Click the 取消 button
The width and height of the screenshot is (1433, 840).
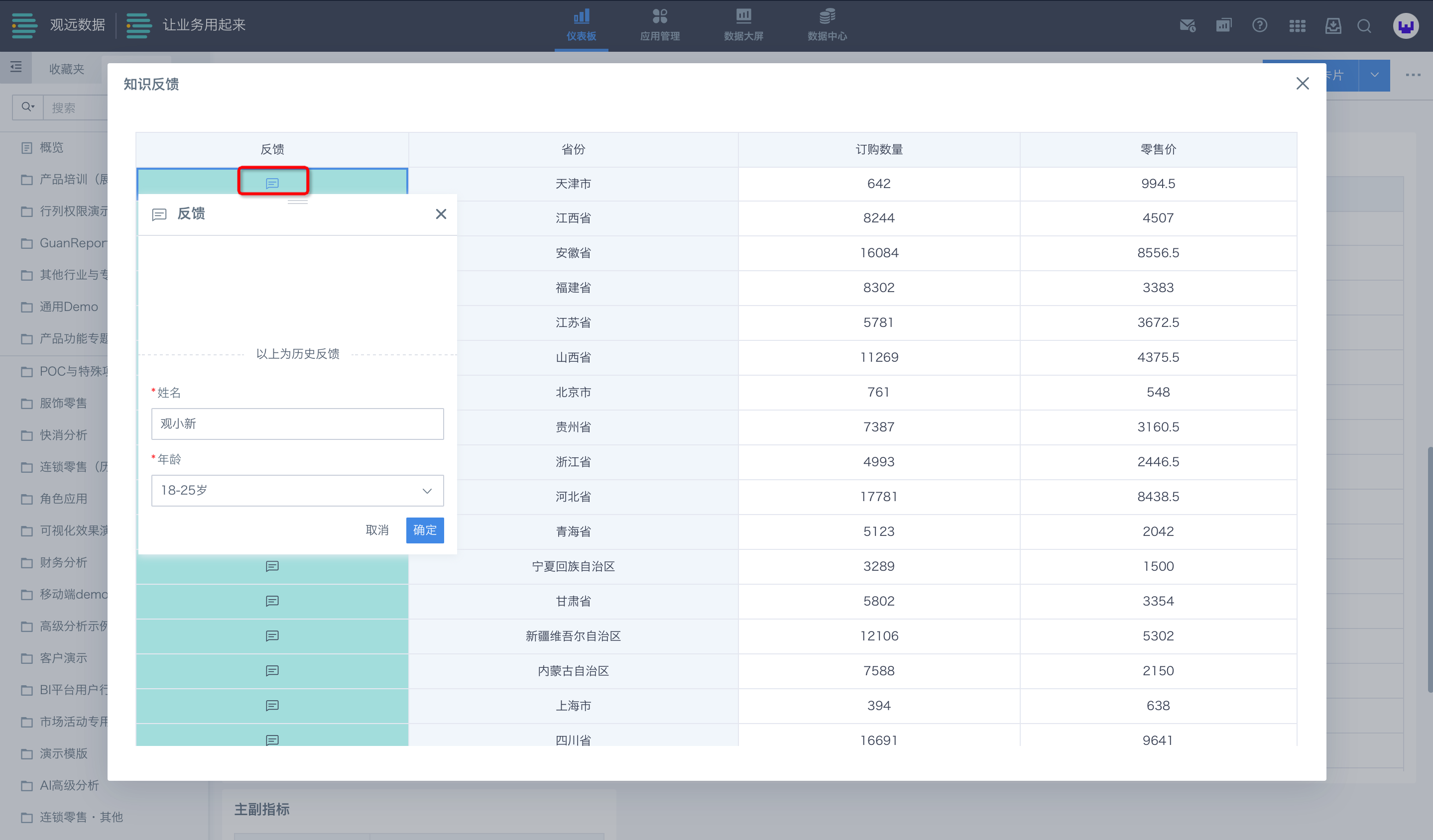point(376,529)
